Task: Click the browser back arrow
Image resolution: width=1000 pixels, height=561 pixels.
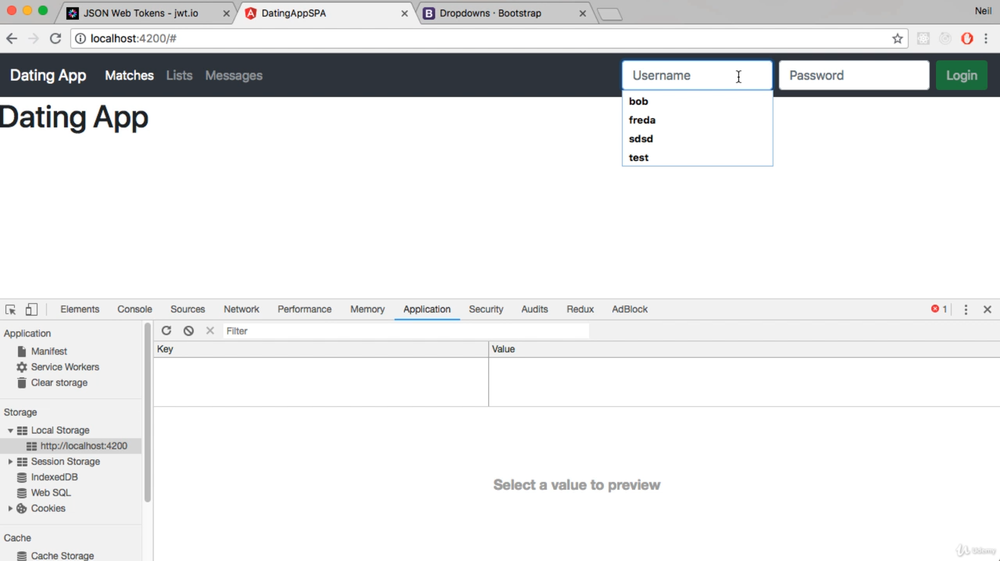Action: [11, 39]
